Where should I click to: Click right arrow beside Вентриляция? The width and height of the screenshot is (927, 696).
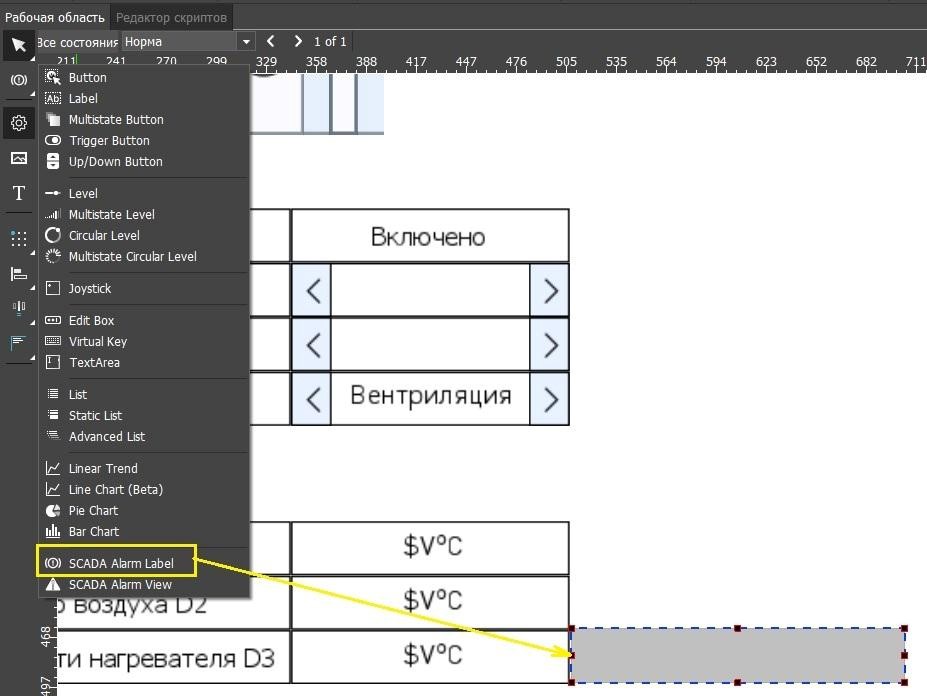pyautogui.click(x=550, y=399)
